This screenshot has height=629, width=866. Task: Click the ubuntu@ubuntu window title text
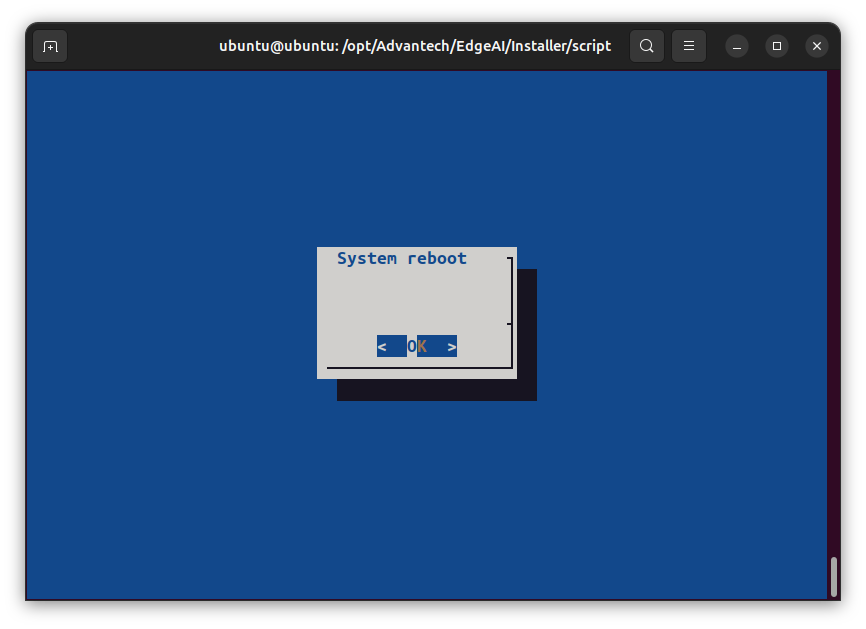(415, 46)
